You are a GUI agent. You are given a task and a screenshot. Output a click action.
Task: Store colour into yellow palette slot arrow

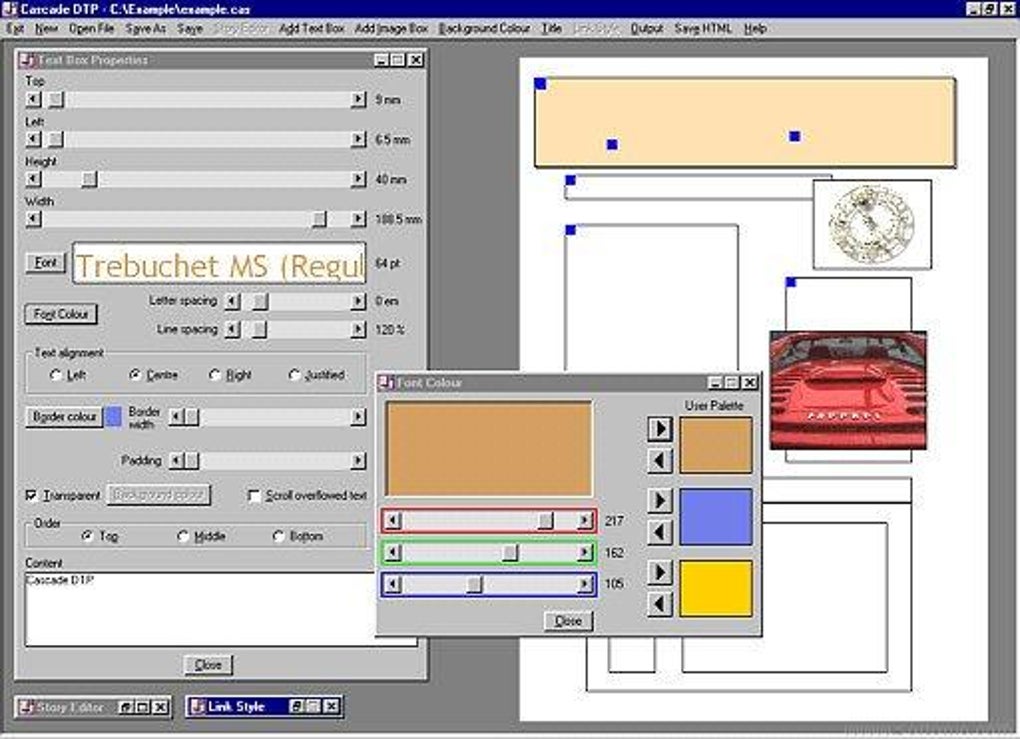[x=660, y=572]
